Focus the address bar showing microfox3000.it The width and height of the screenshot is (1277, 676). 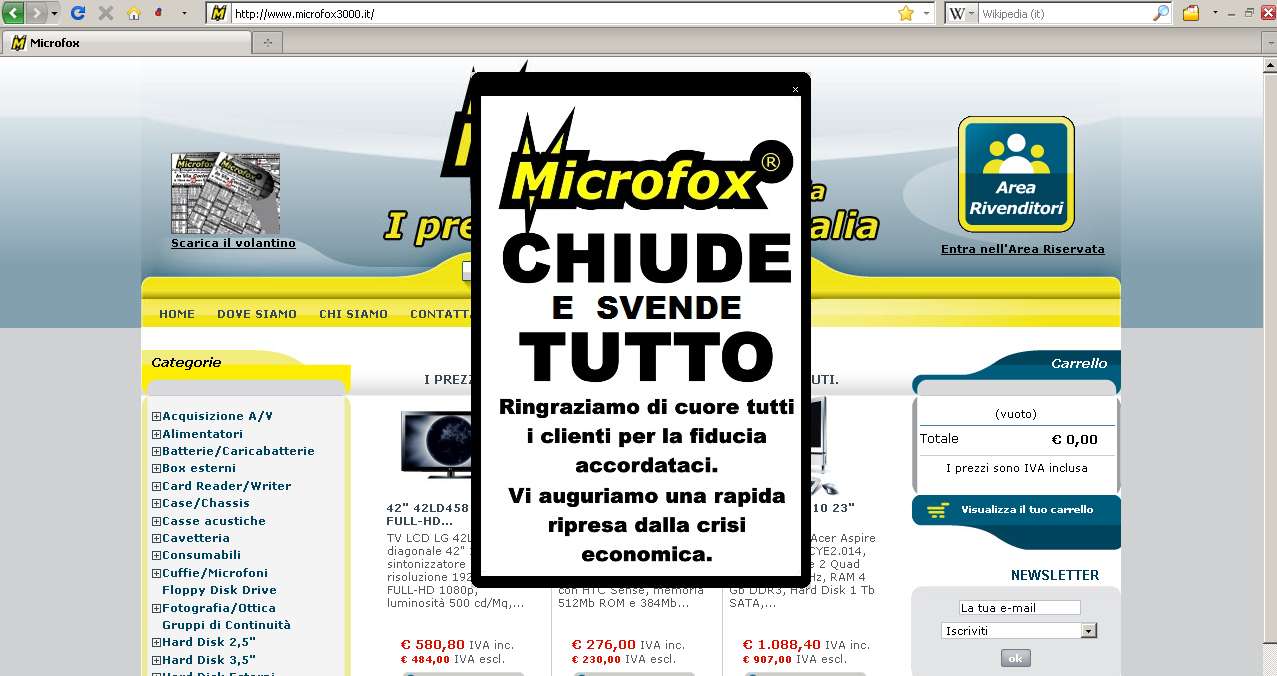click(x=560, y=14)
